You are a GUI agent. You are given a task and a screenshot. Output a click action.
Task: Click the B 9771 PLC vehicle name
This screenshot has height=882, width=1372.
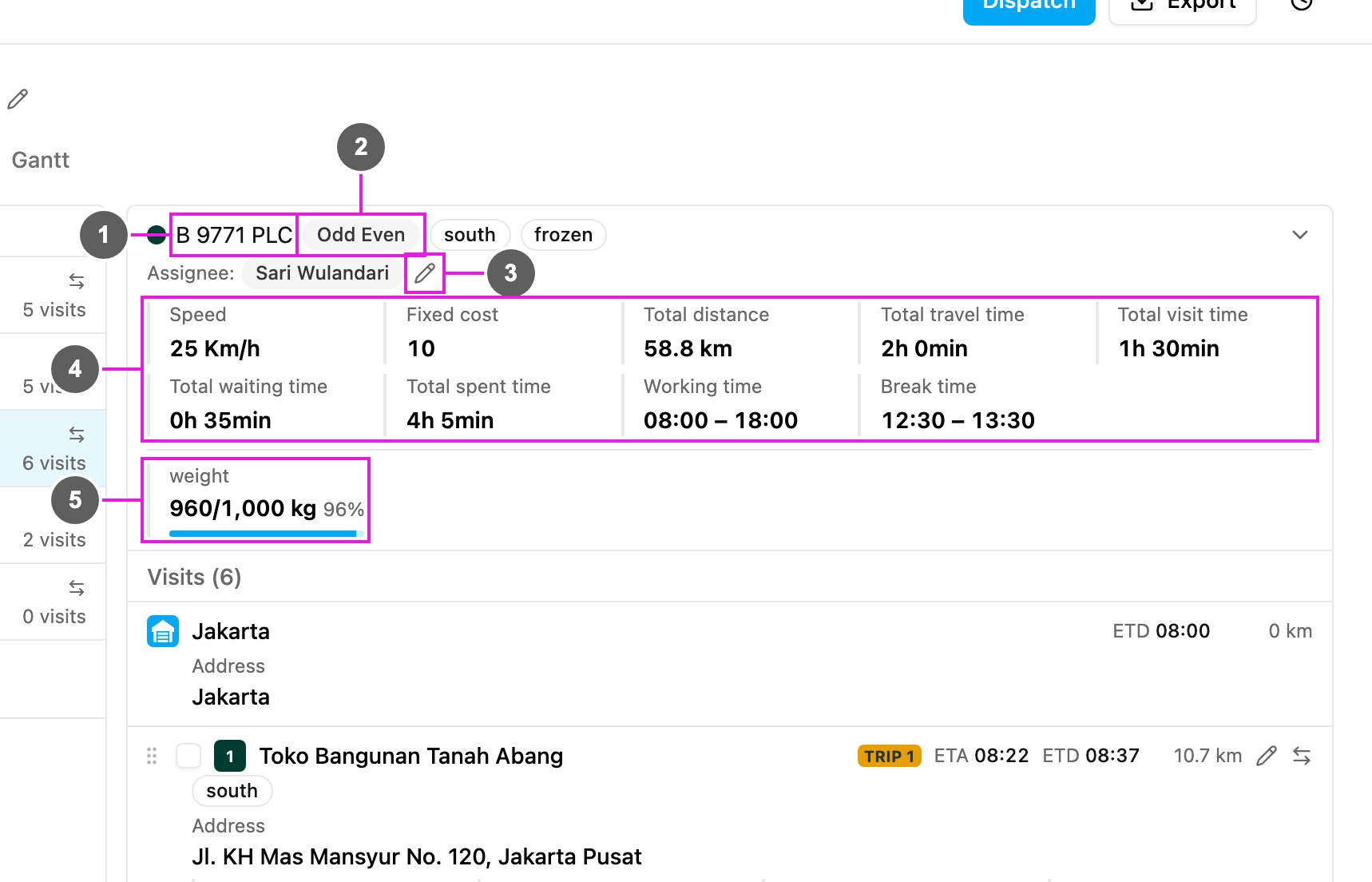(x=234, y=235)
